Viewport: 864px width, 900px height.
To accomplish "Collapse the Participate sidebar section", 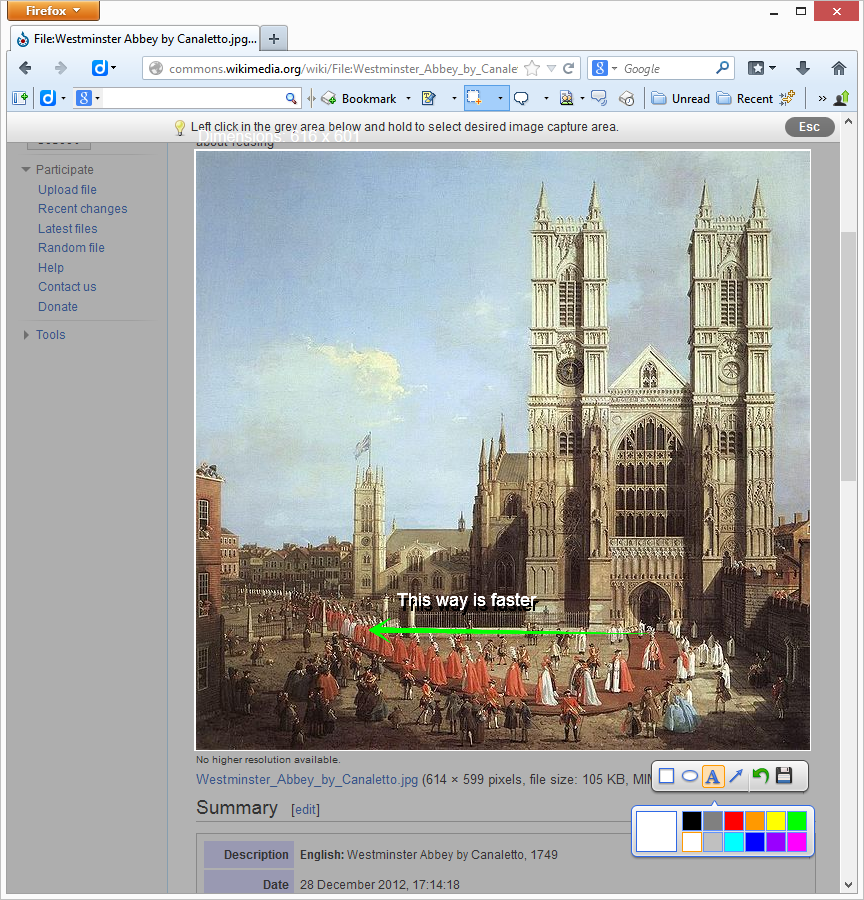I will 26,169.
